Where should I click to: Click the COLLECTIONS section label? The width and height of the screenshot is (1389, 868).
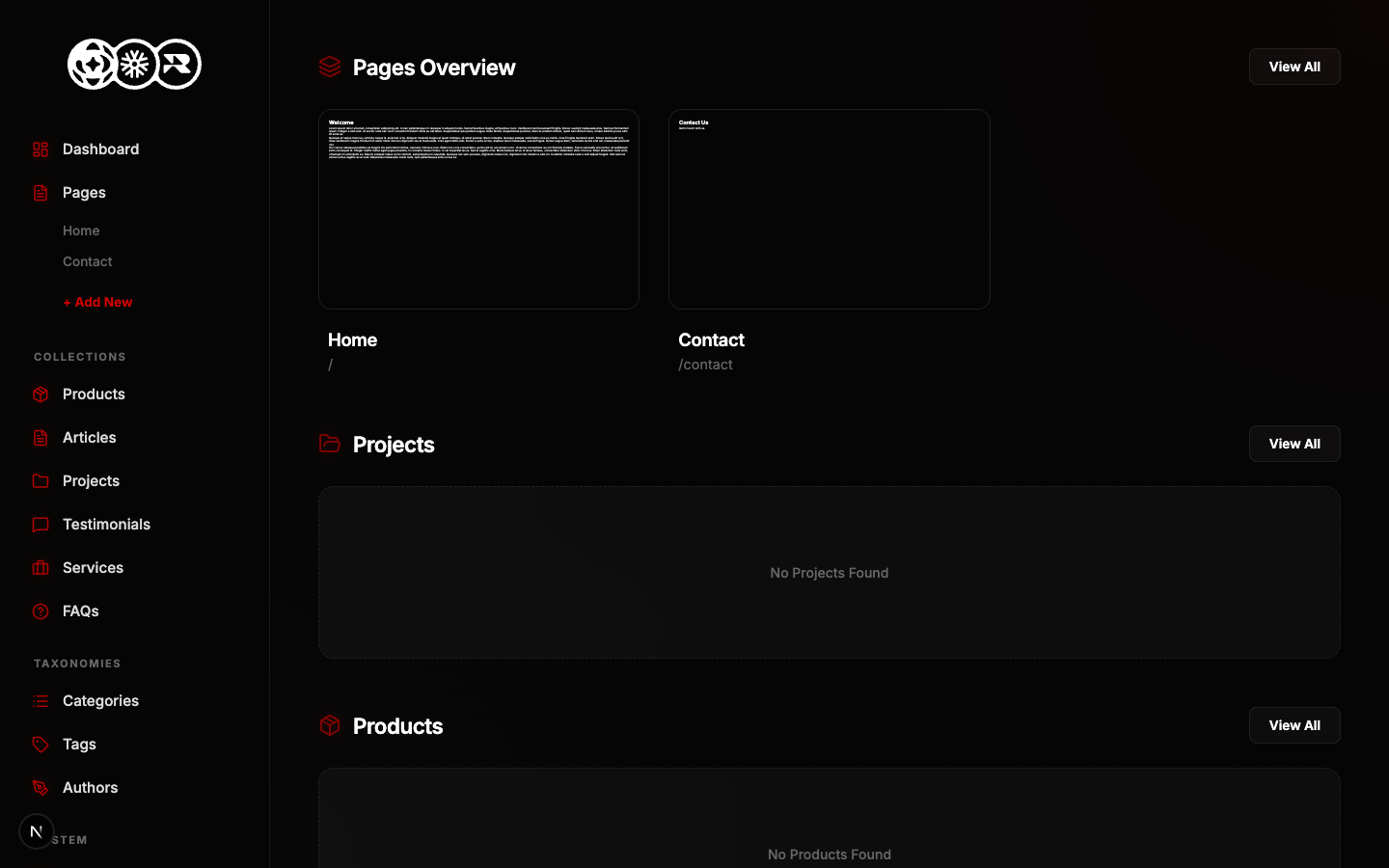pos(80,357)
